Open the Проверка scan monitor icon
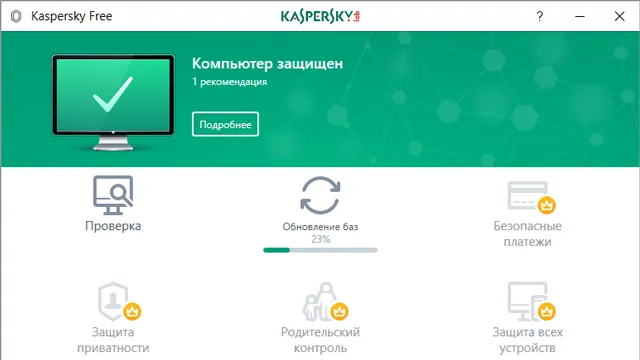The width and height of the screenshot is (640, 360). [x=113, y=195]
